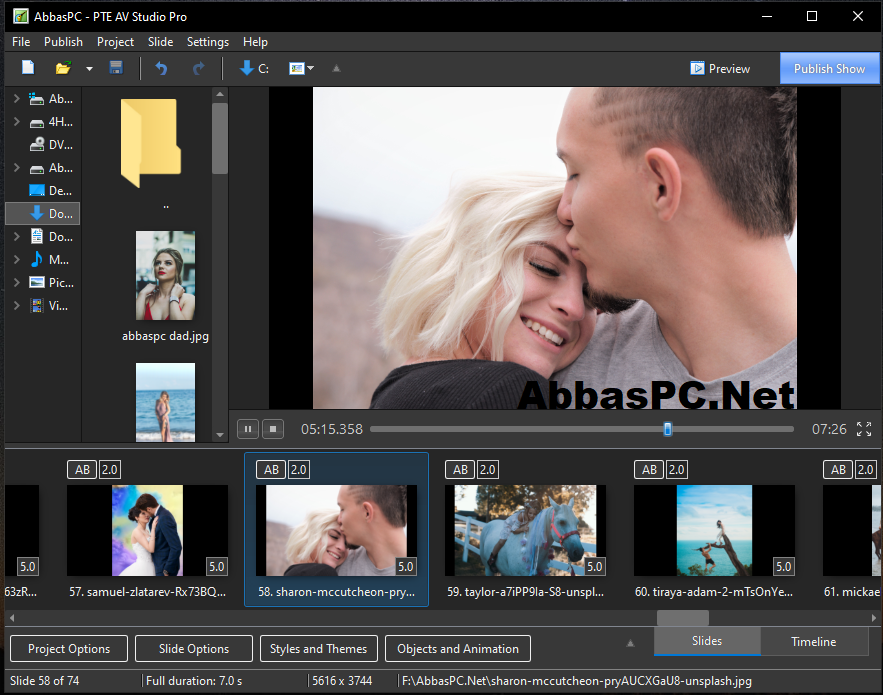Screen dimensions: 883x695
Task: Click the Undo arrow icon
Action: 162,69
